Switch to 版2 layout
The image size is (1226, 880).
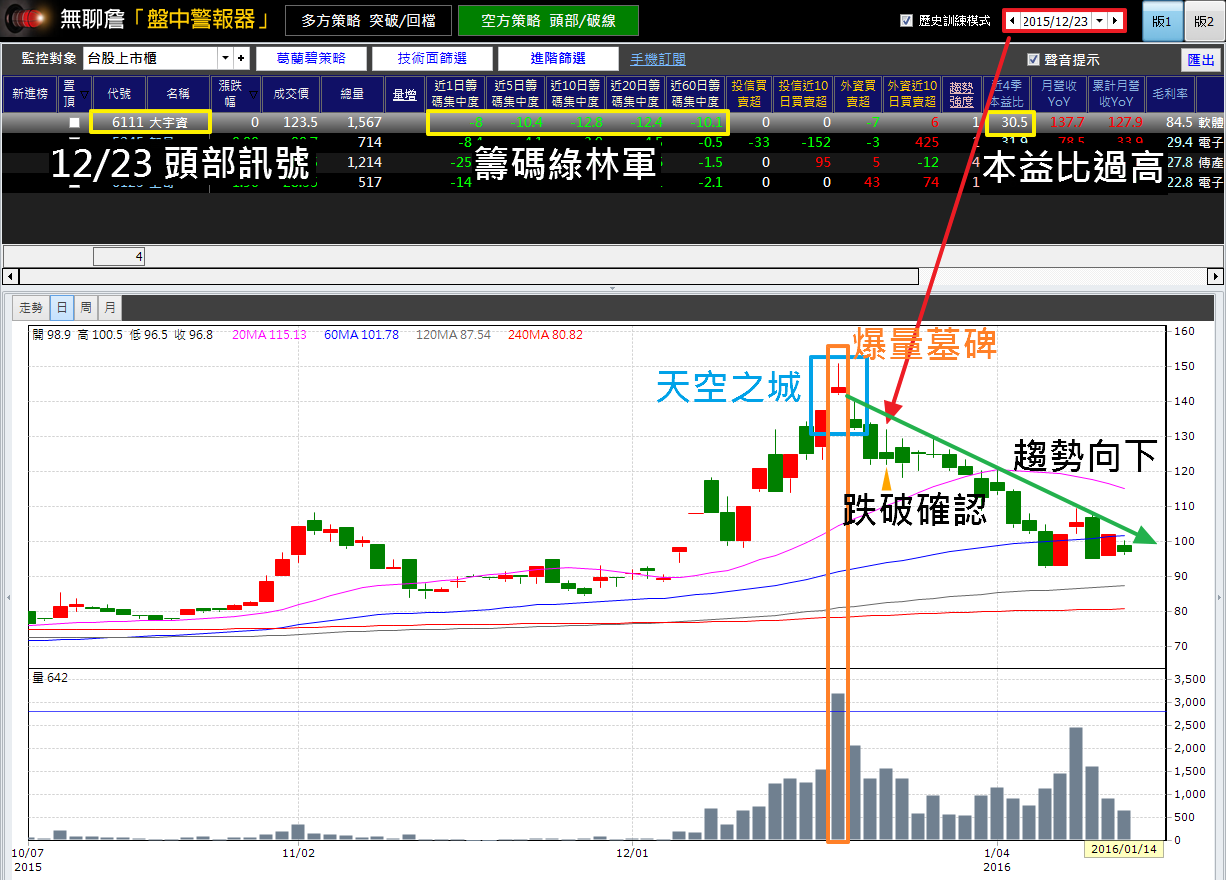pos(1204,21)
